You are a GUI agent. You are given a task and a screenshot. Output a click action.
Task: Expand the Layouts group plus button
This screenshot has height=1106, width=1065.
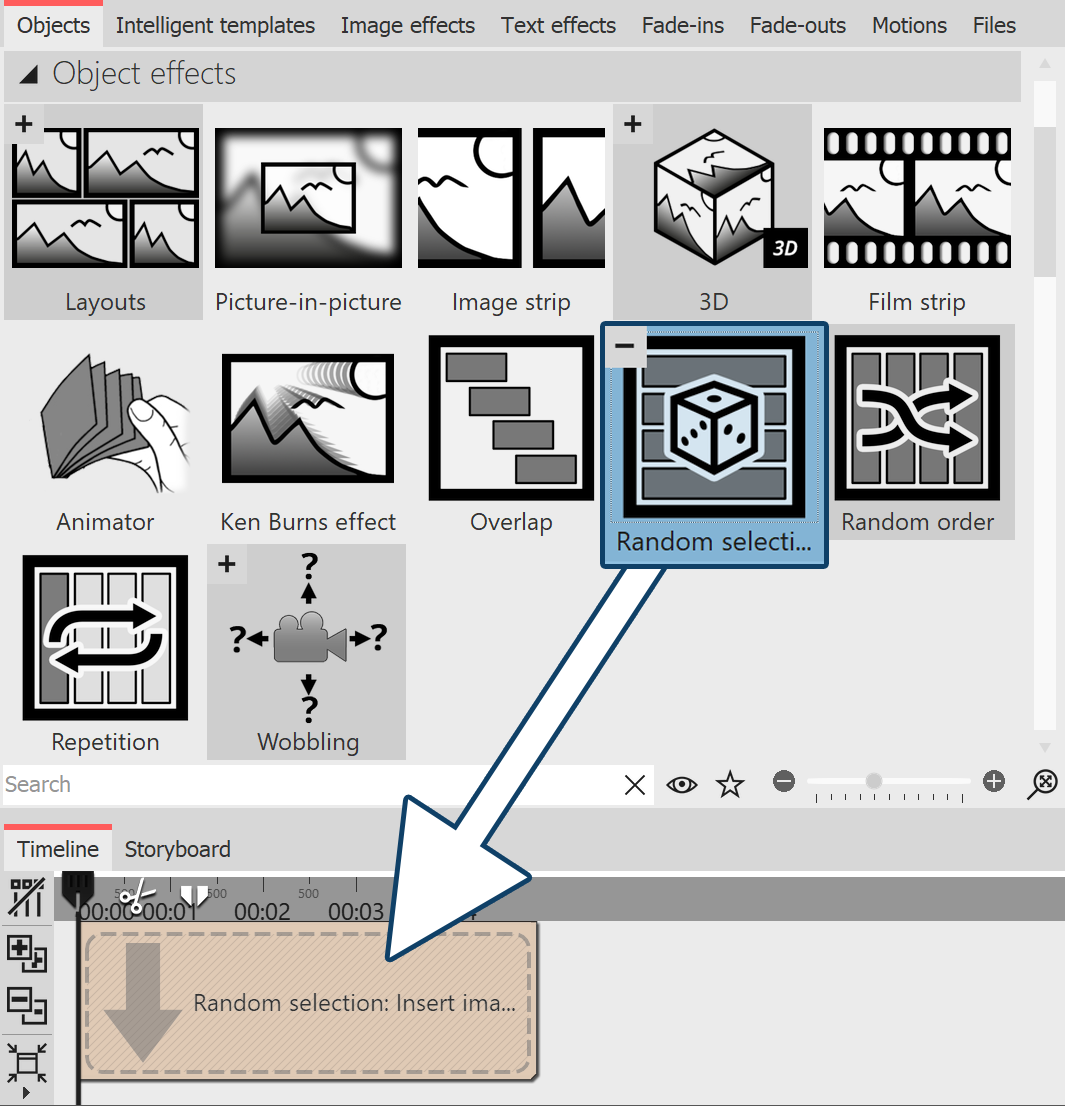pyautogui.click(x=24, y=124)
